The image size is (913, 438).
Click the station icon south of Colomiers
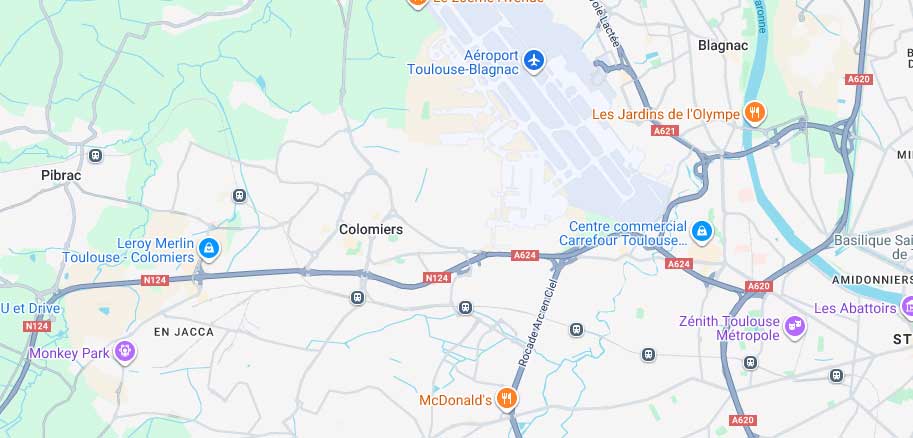358,298
